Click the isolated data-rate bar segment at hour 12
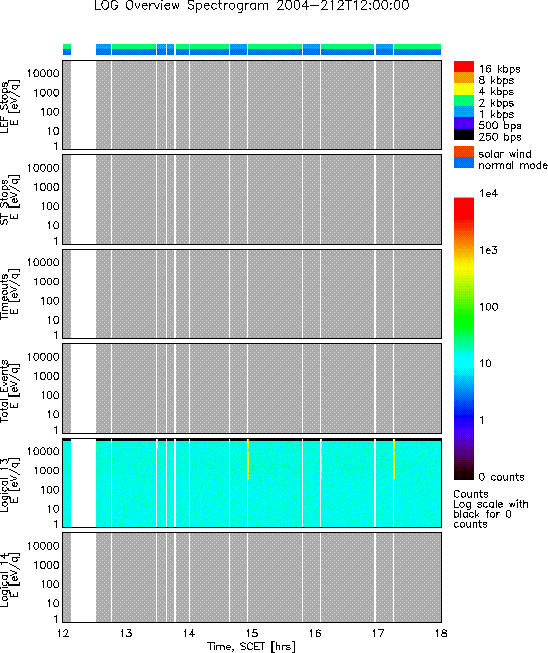The height and width of the screenshot is (653, 548). point(67,49)
